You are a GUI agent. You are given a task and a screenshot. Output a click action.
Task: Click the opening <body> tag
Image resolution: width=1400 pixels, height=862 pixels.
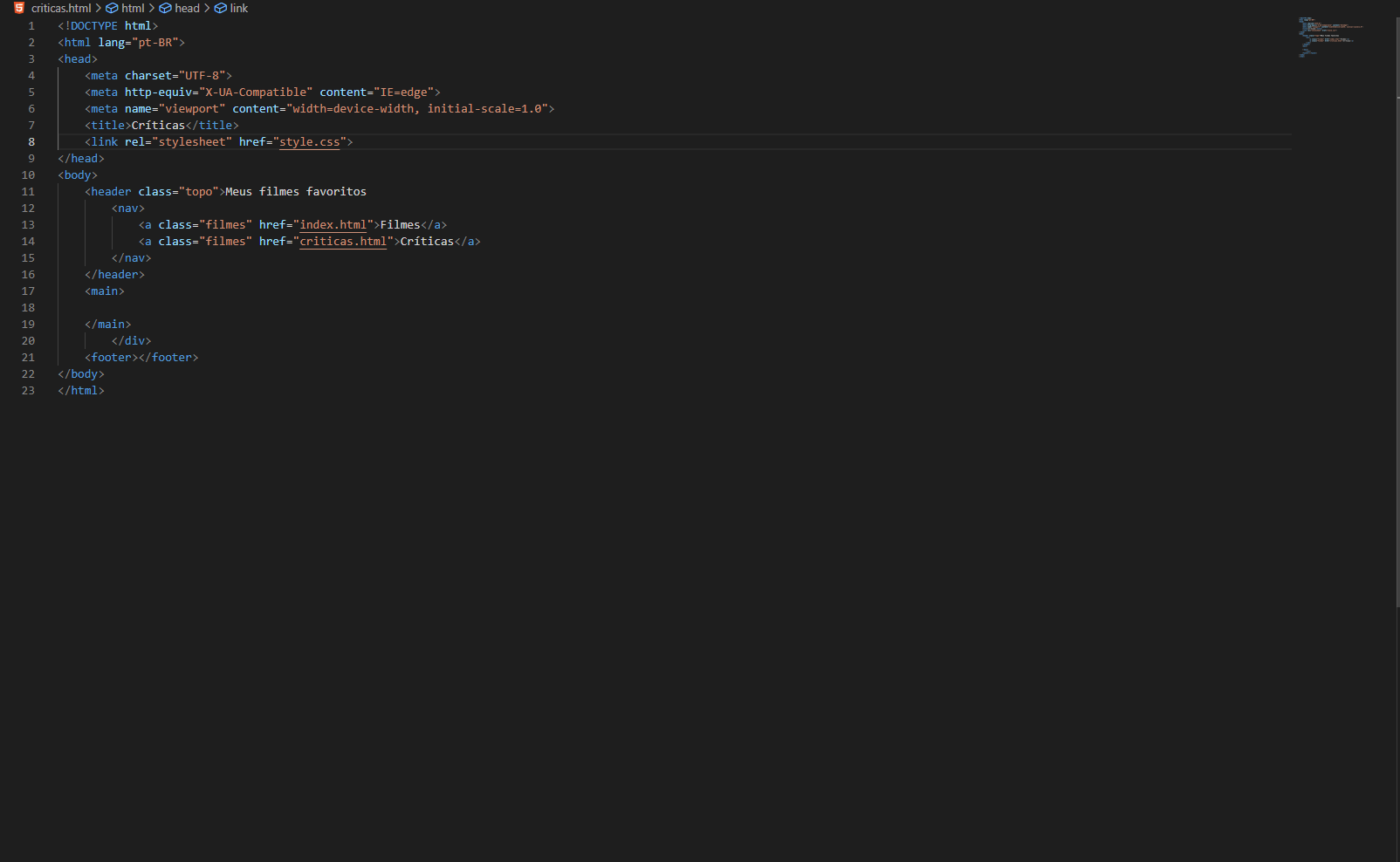point(78,174)
